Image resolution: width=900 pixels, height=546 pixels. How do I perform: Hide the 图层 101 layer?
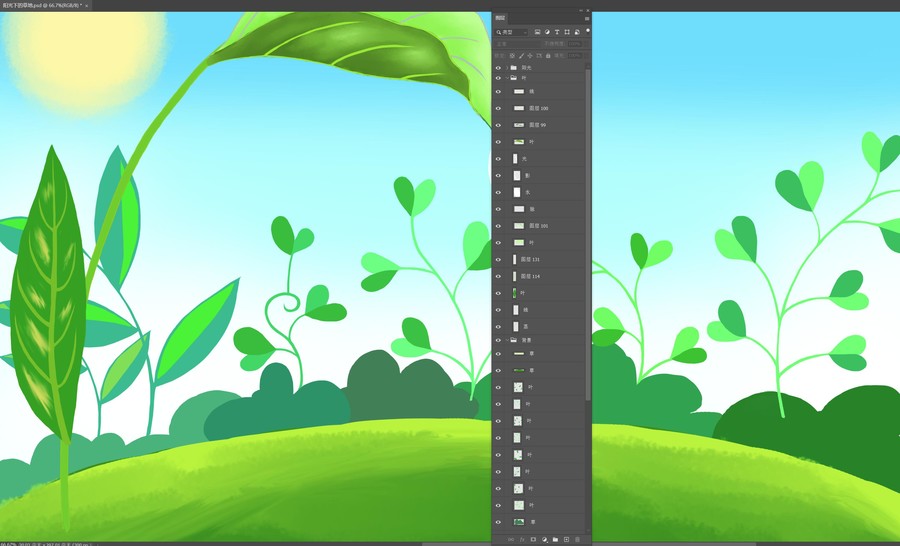[x=498, y=226]
